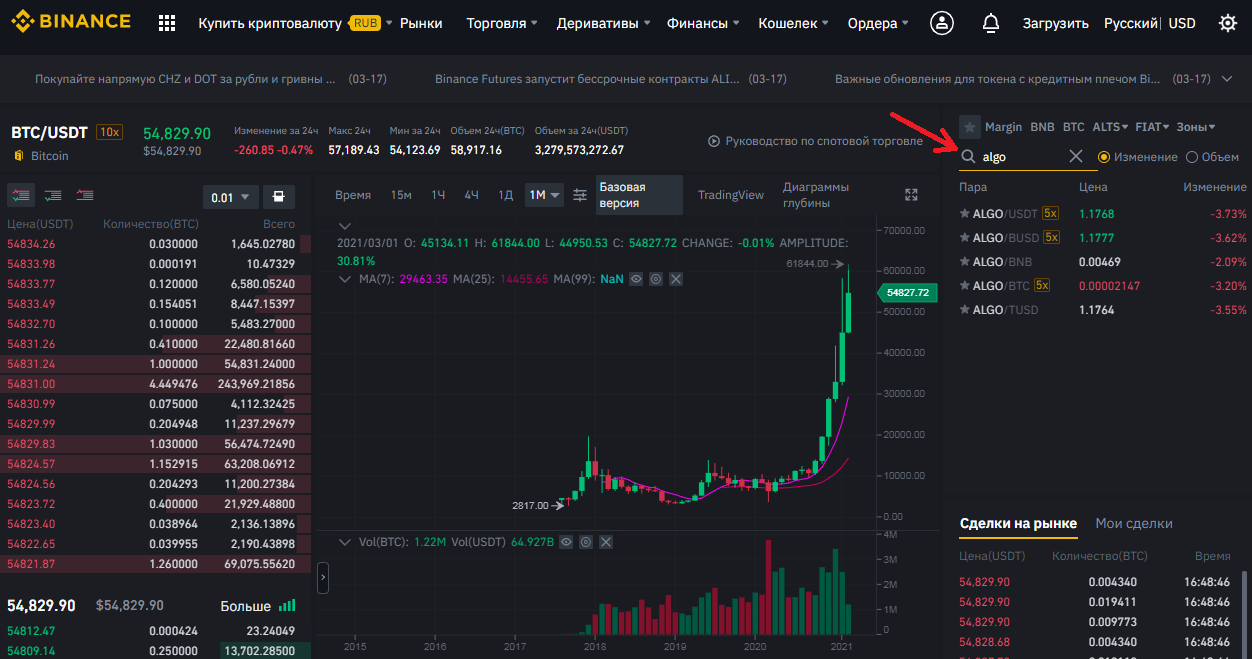Show both buy and sell order book view
Viewport: 1252px width, 659px height.
tap(20, 194)
